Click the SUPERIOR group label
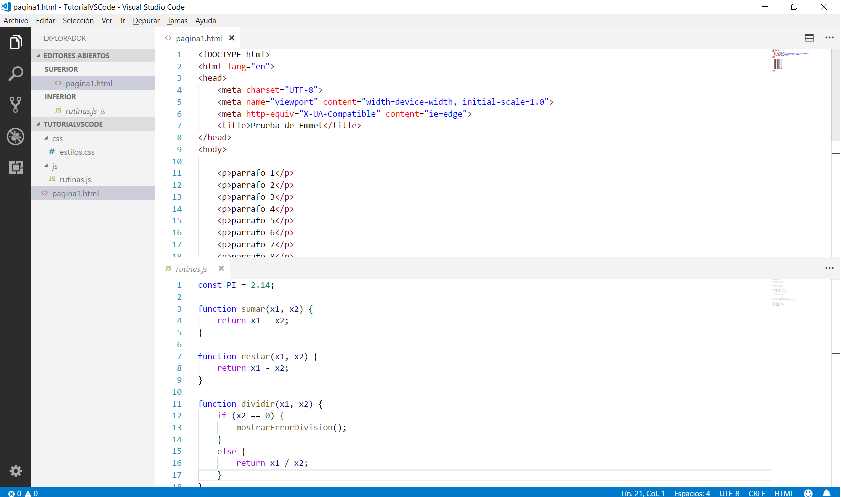 point(61,69)
